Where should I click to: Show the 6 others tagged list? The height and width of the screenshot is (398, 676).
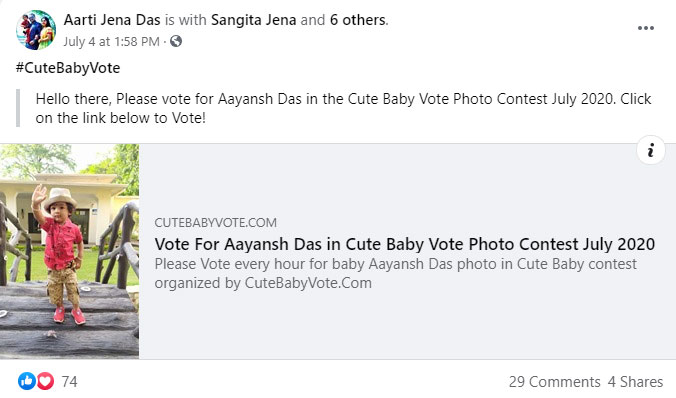[358, 20]
